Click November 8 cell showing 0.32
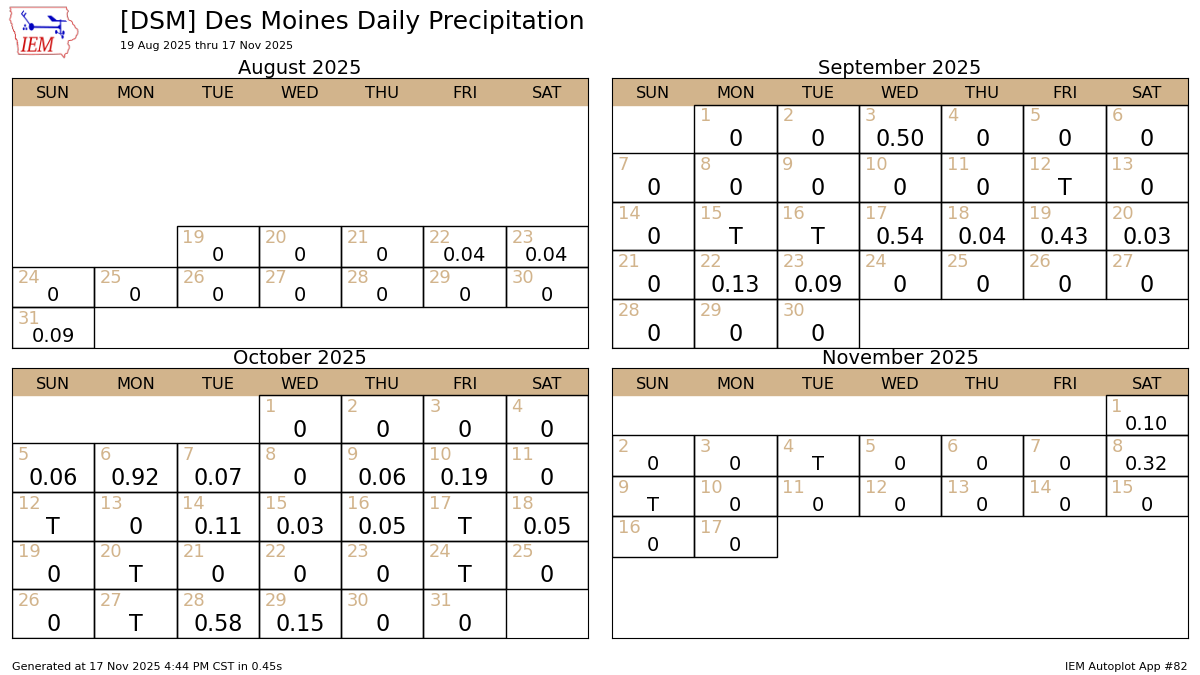The image size is (1200, 675). click(1146, 456)
